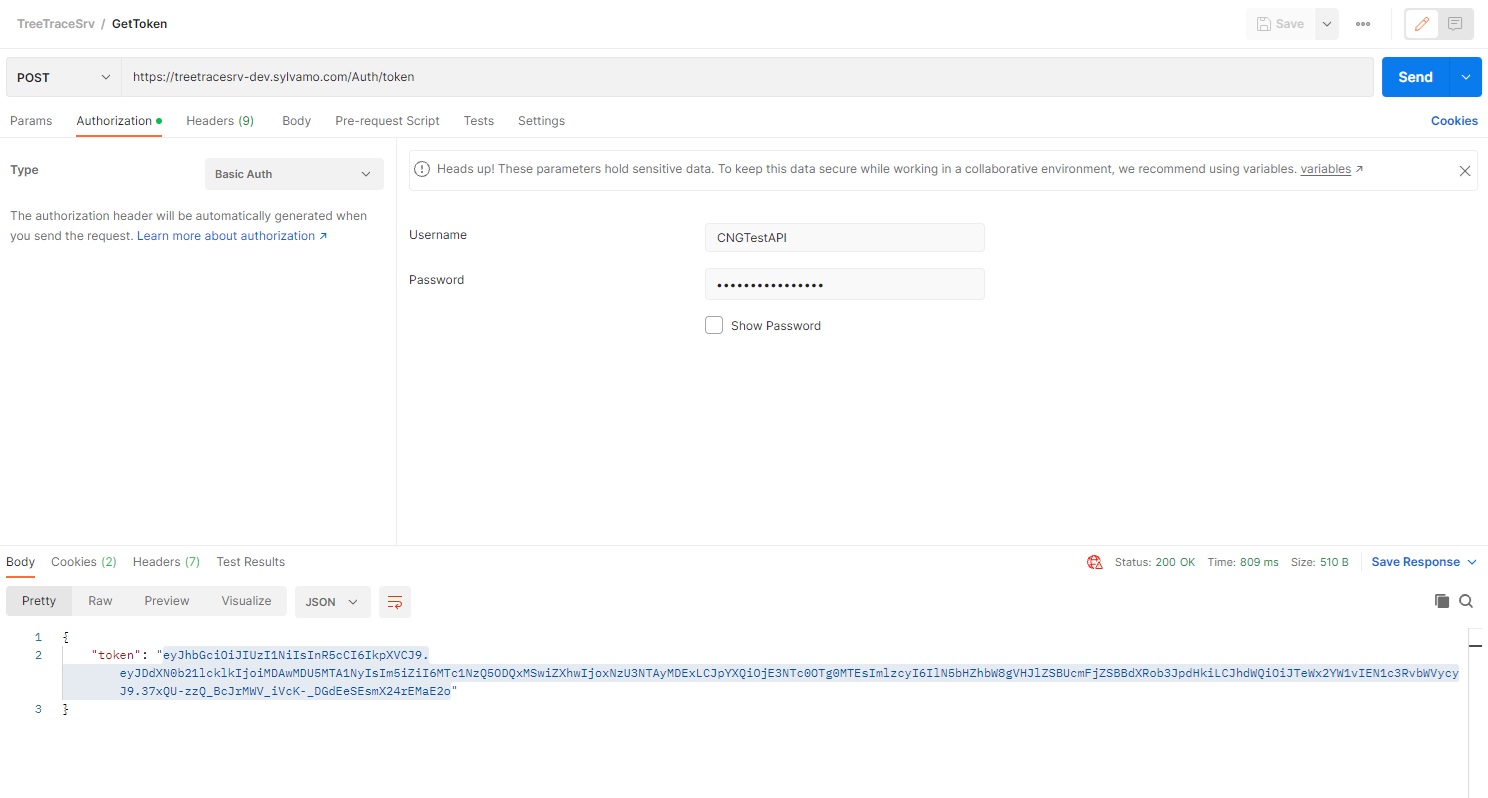This screenshot has width=1488, height=798.
Task: Click the SSL certificate warning icon near Status
Action: tap(1095, 561)
